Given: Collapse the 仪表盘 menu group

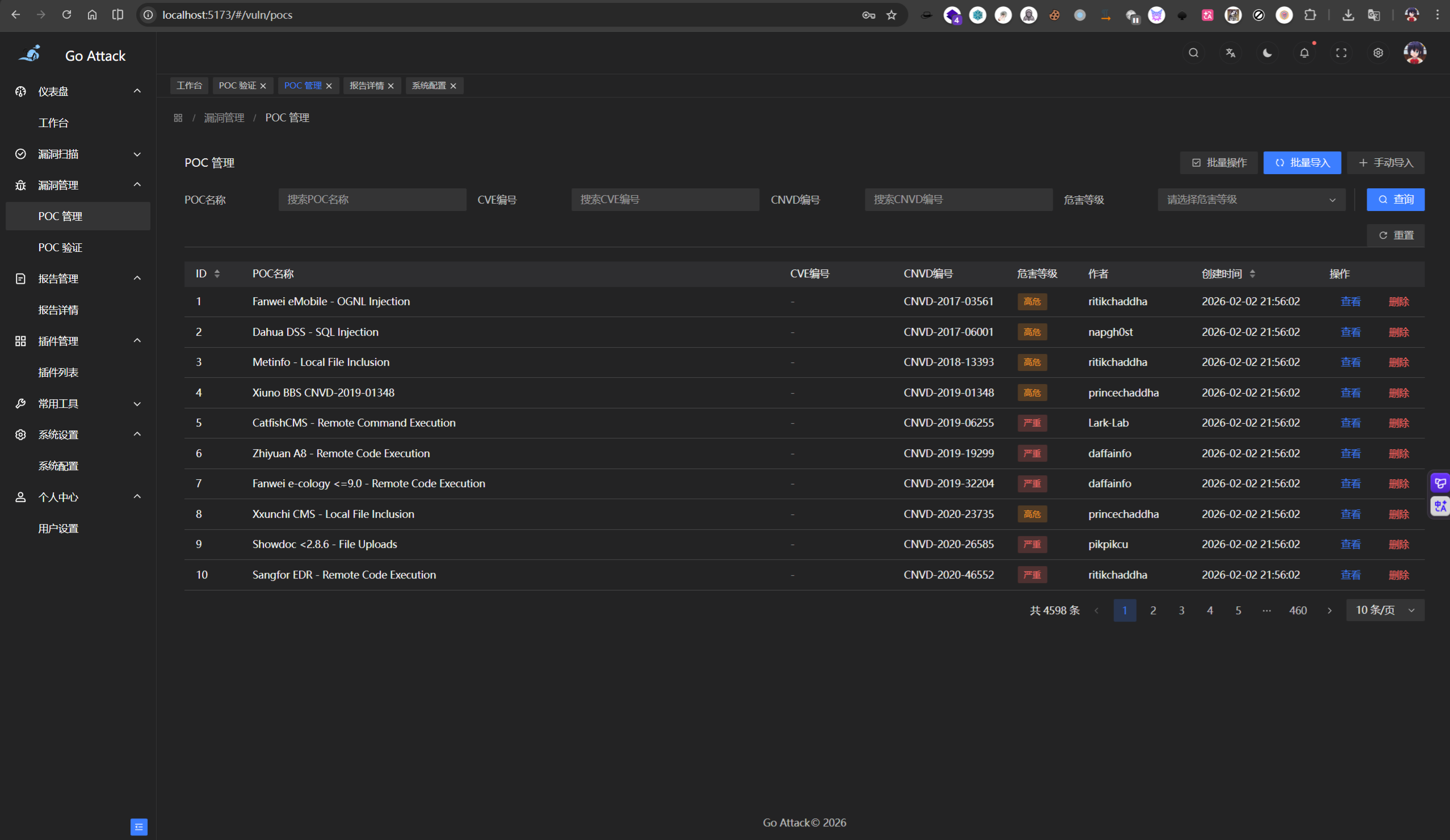Looking at the screenshot, I should click(78, 91).
